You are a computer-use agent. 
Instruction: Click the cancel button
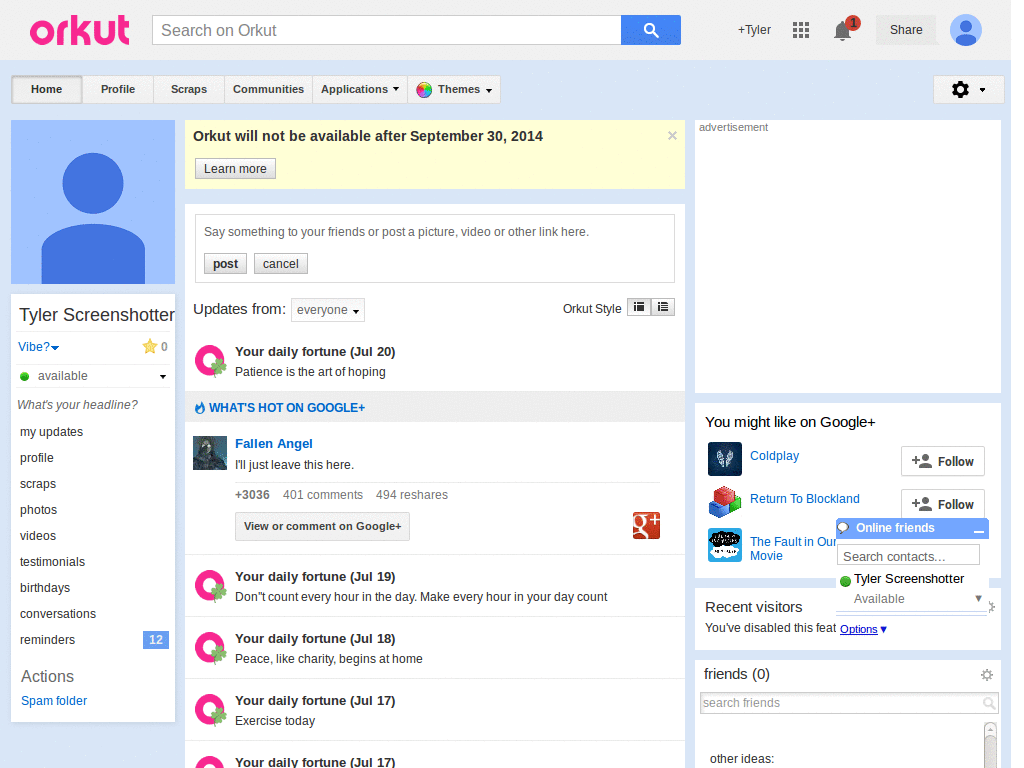281,264
